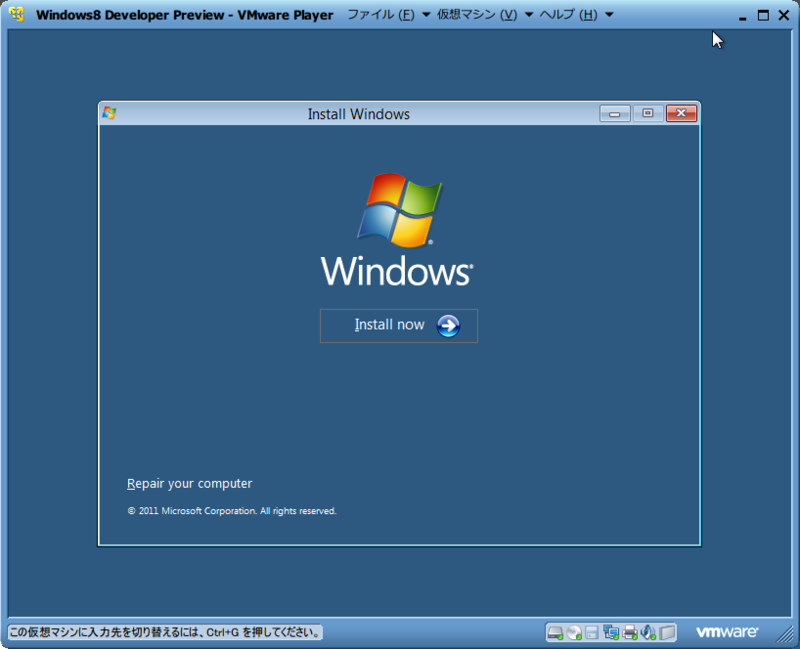Minimize the Install Windows dialog

pos(615,113)
